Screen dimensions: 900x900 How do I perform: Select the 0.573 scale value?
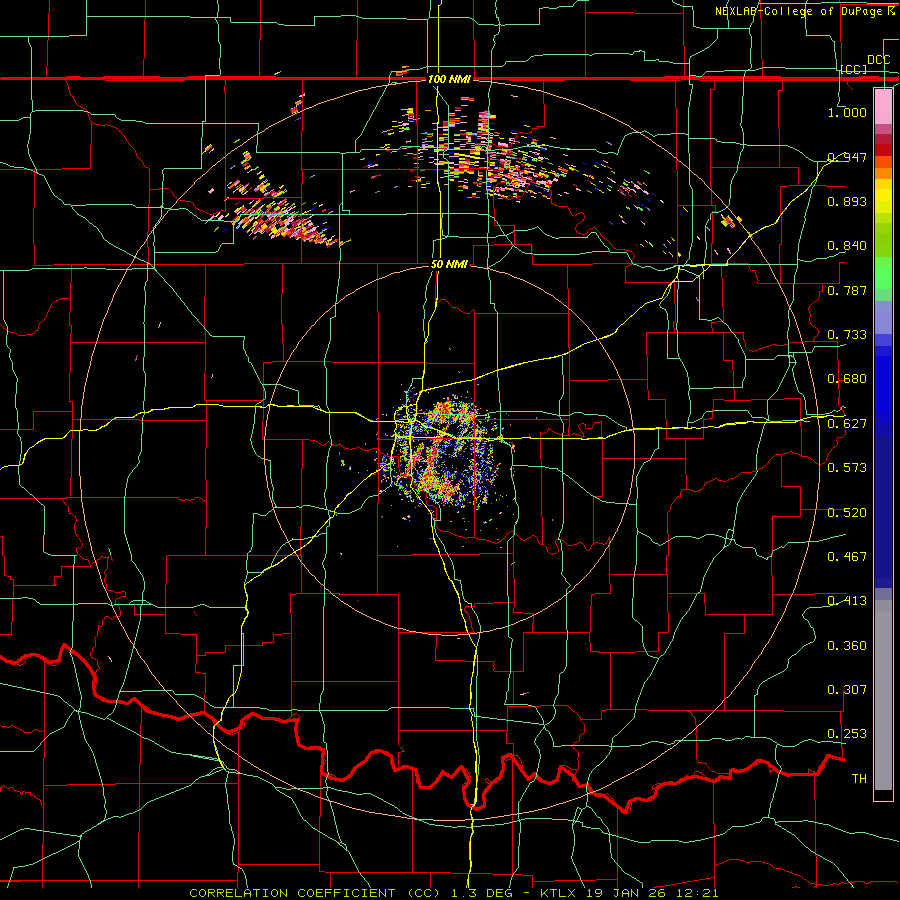coord(847,467)
